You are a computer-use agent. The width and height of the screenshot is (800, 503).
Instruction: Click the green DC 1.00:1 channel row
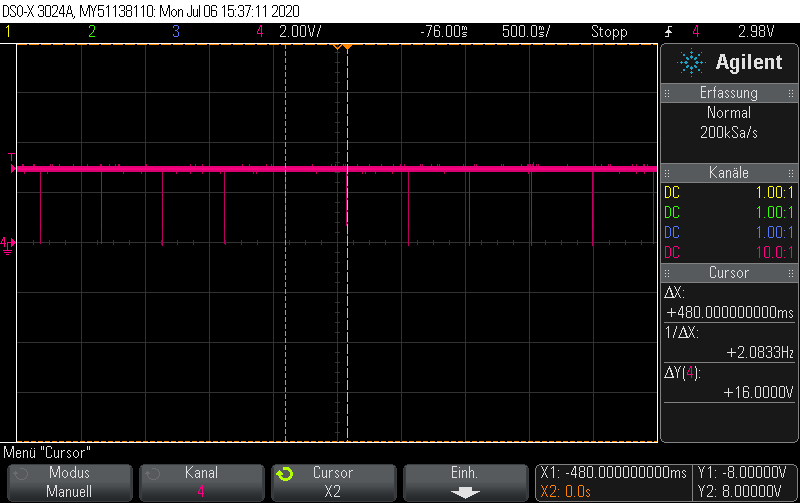(x=729, y=212)
